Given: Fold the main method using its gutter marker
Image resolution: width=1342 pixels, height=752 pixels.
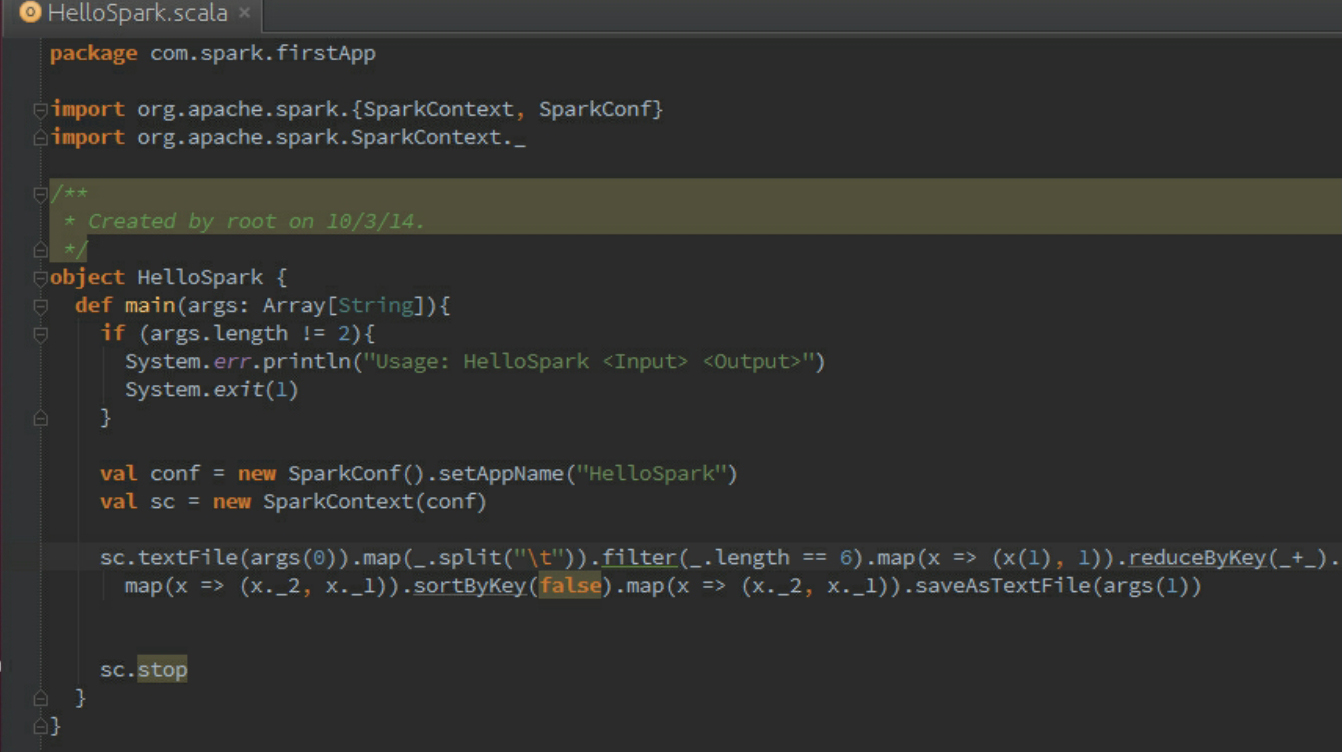Looking at the screenshot, I should pos(40,306).
